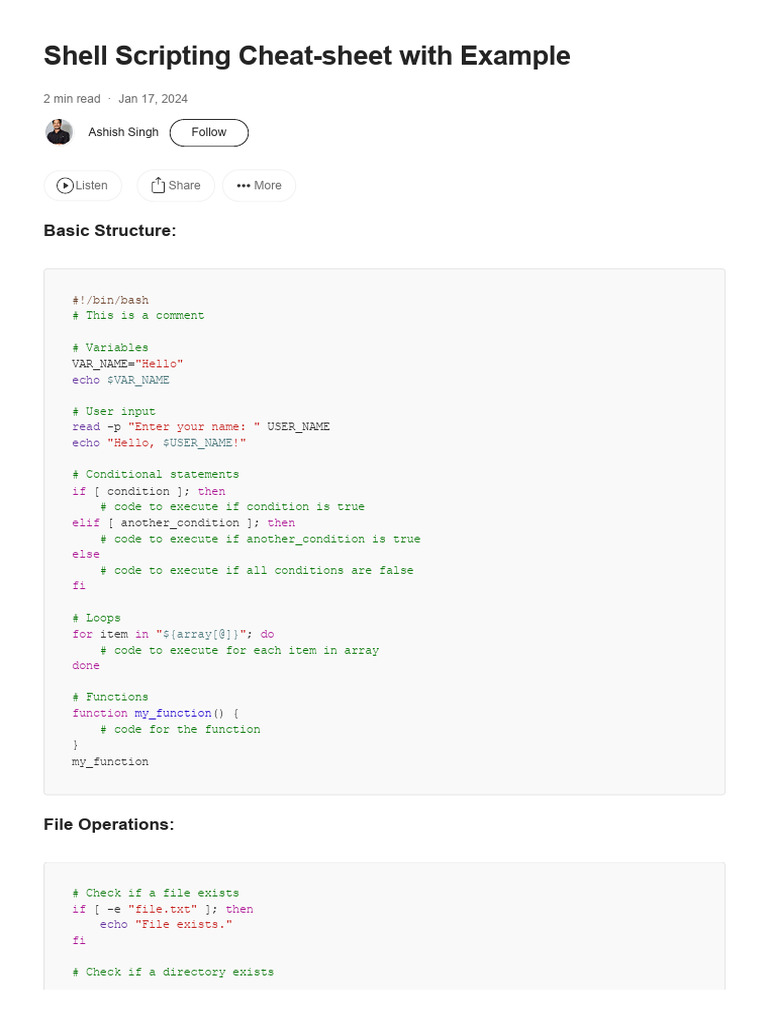Click the article title heading

(x=307, y=56)
